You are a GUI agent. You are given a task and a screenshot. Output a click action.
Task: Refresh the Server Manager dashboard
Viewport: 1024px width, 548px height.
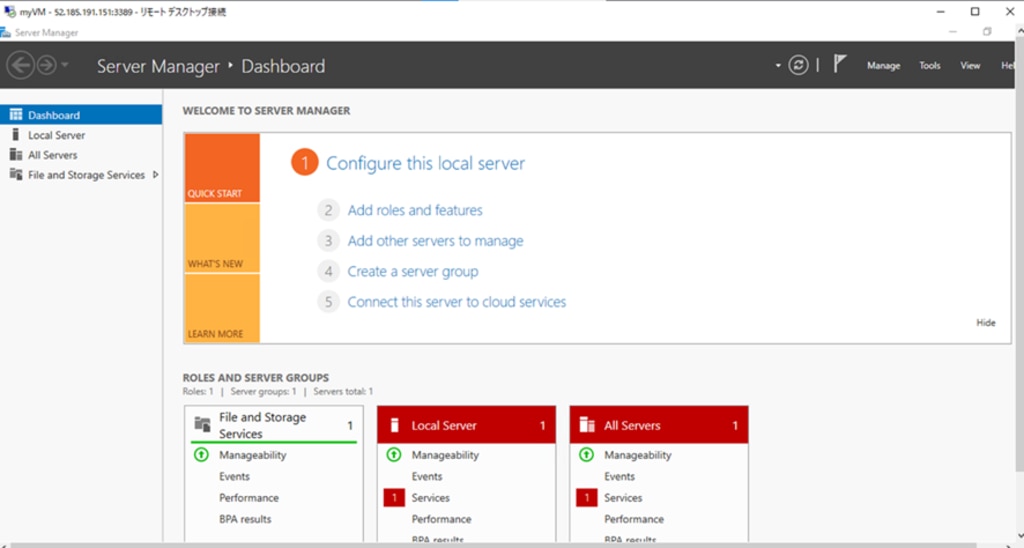coord(798,65)
